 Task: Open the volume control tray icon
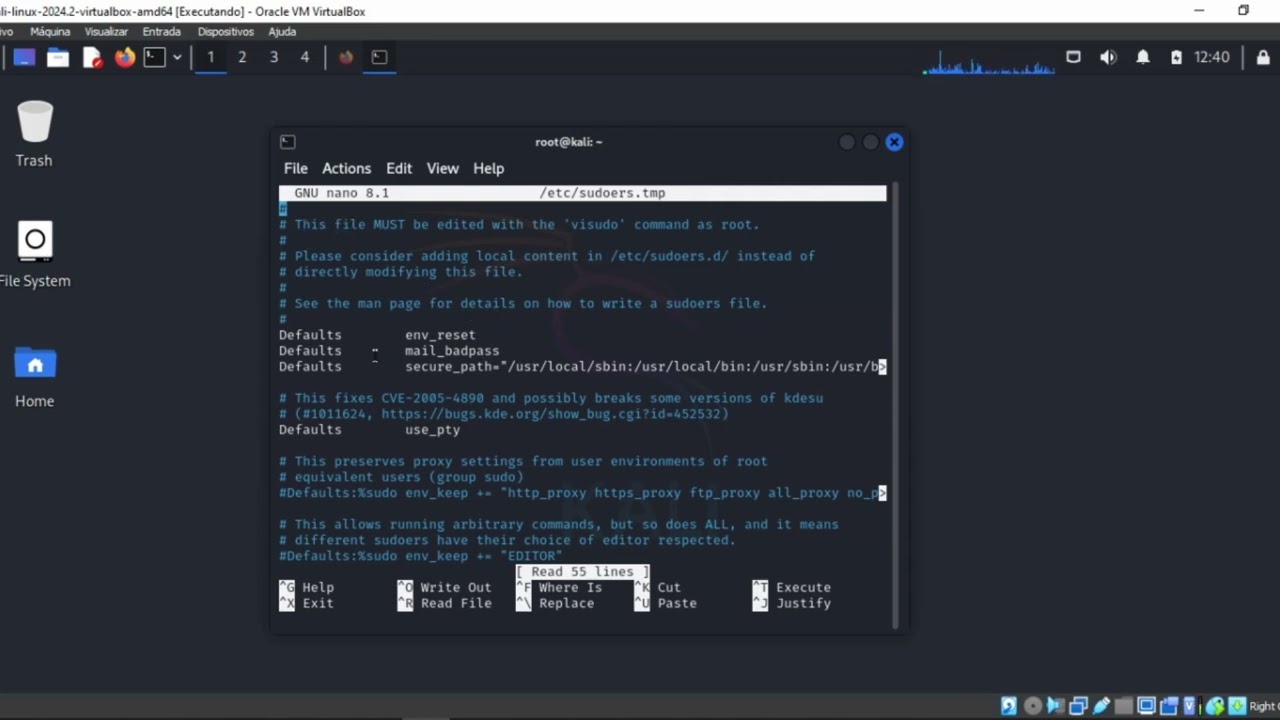point(1108,57)
